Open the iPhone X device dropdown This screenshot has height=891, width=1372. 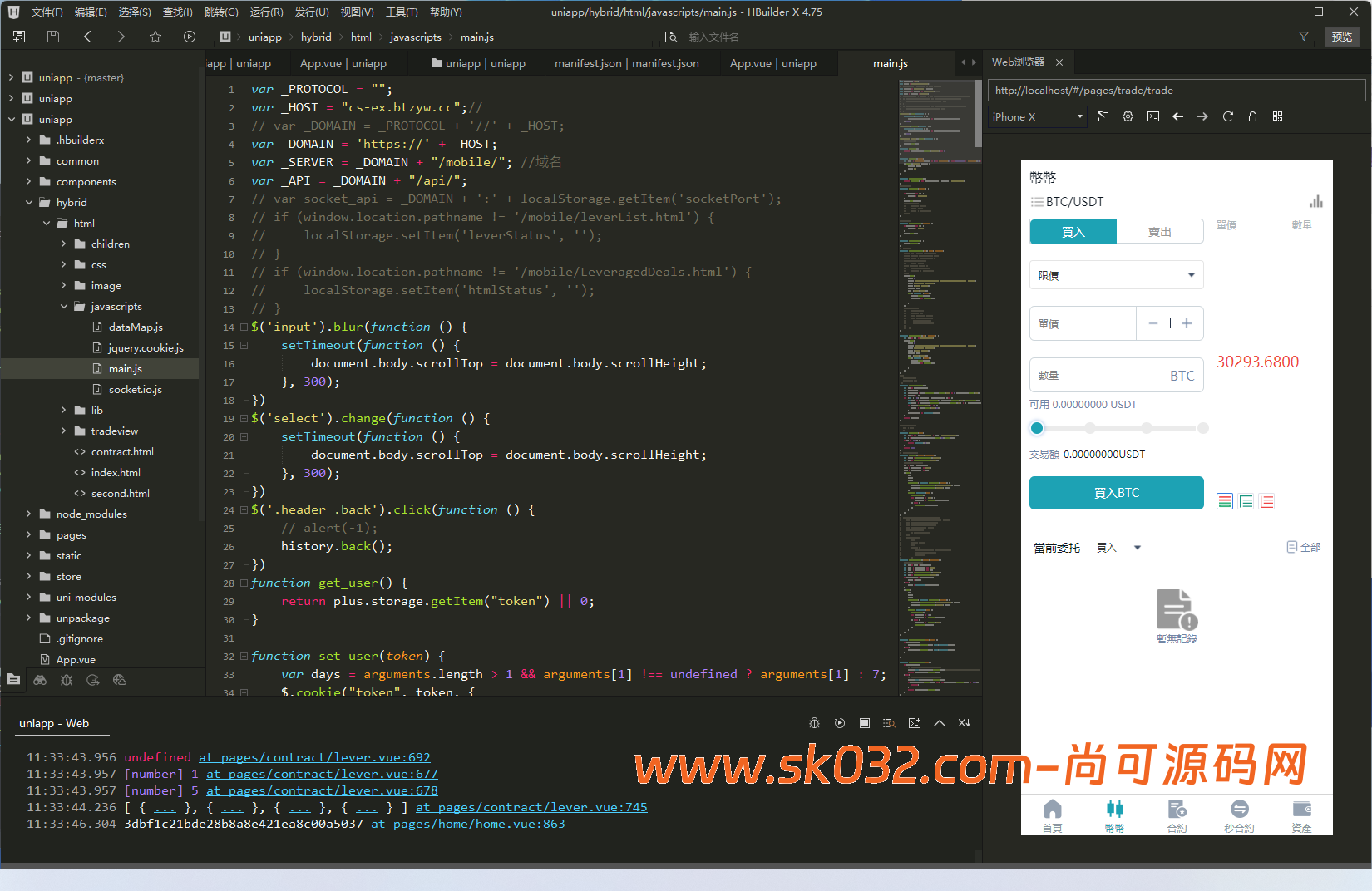1038,117
